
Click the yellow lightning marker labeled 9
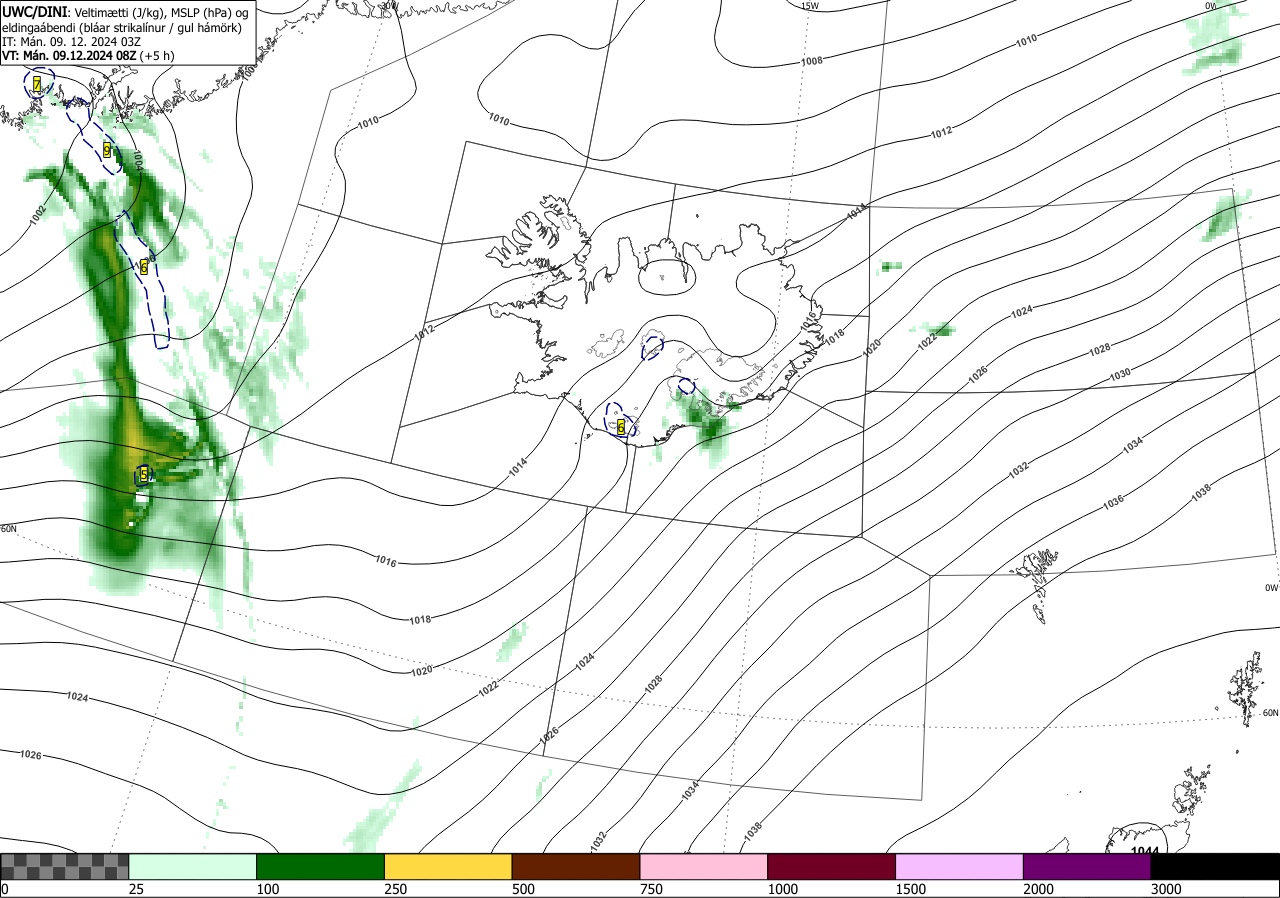point(107,150)
